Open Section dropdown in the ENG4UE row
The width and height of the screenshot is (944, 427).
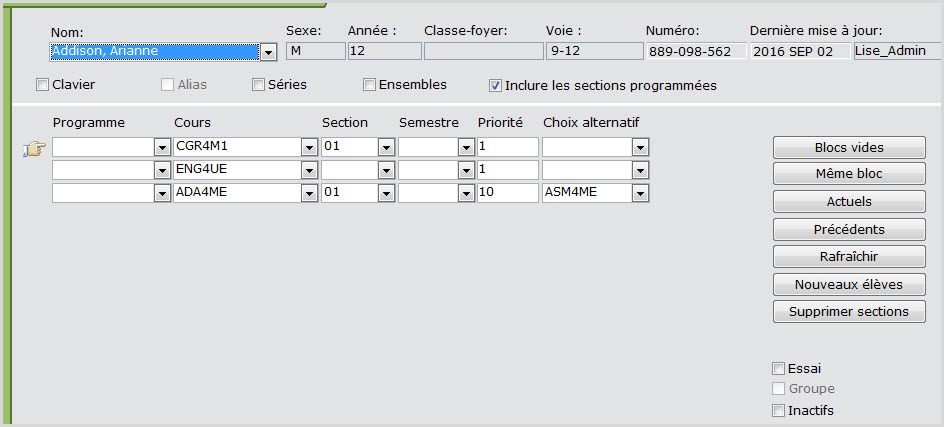[386, 171]
